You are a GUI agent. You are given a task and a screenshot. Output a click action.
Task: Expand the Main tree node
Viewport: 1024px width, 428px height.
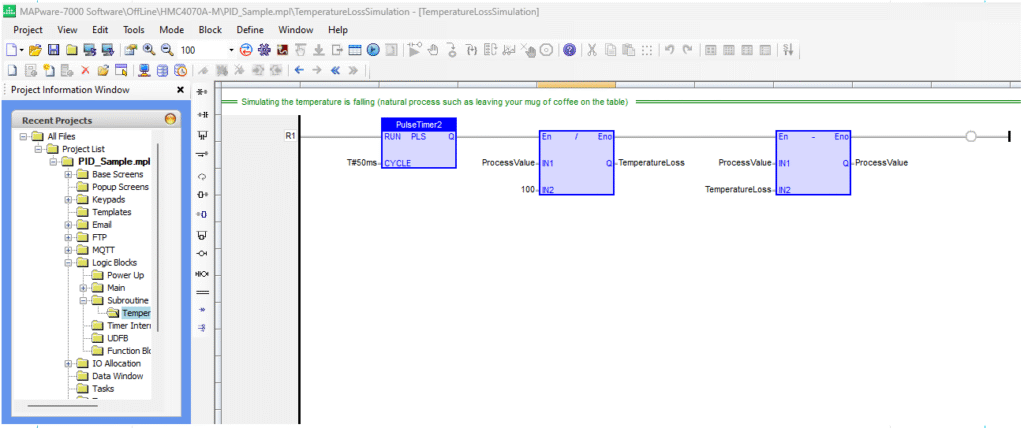pos(83,288)
